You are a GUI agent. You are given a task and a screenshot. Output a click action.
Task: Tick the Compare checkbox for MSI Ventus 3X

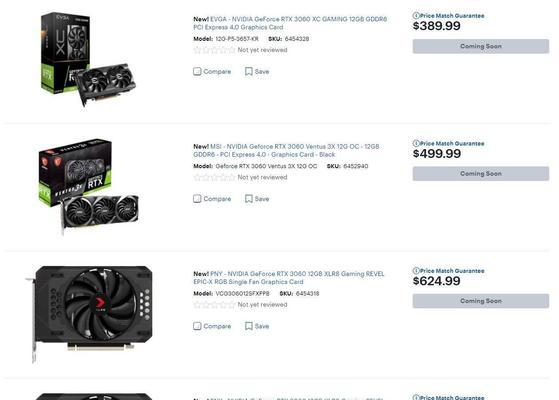tap(197, 199)
